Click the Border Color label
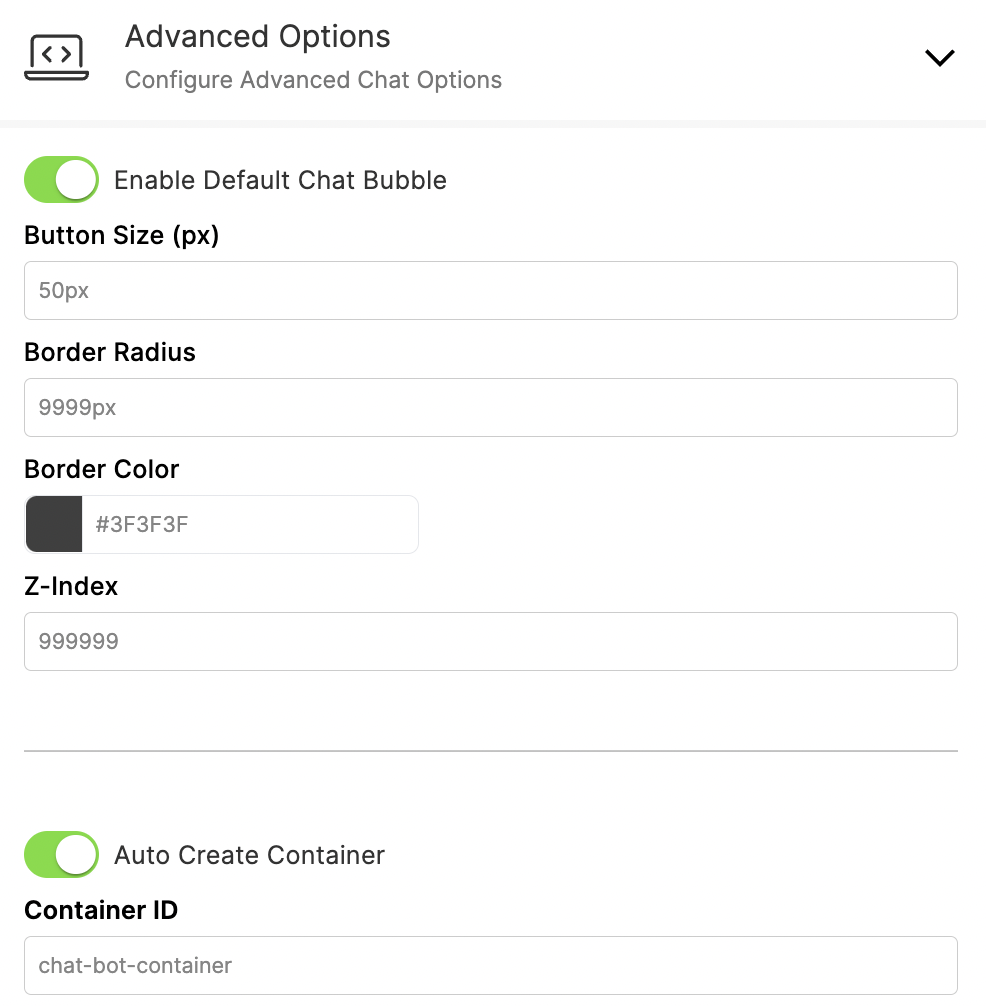The height and width of the screenshot is (1006, 986). point(101,469)
